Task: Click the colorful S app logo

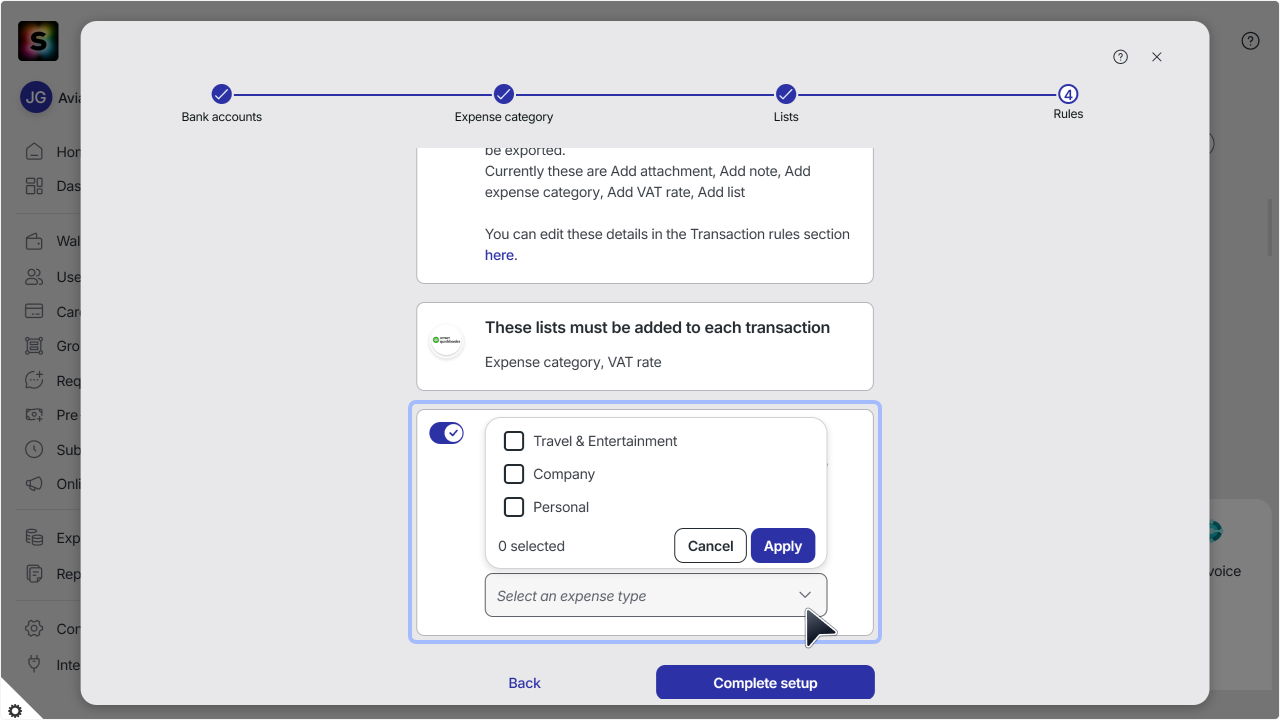Action: (38, 41)
